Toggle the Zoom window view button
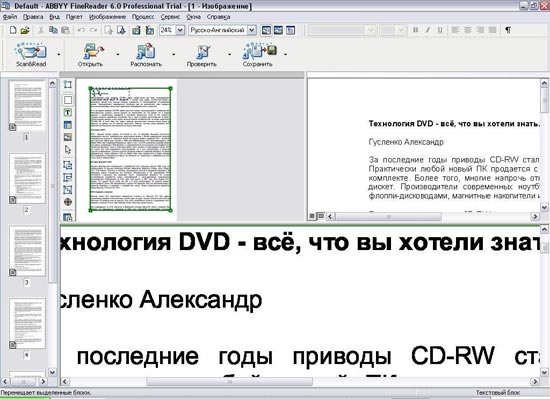This screenshot has width=550, height=399. pyautogui.click(x=278, y=30)
